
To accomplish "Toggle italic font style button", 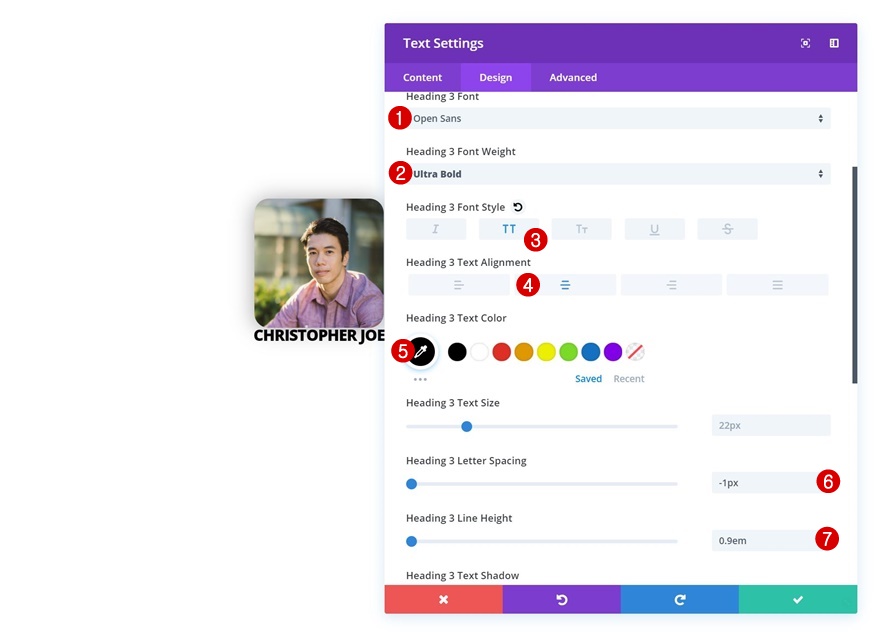I will pos(436,229).
